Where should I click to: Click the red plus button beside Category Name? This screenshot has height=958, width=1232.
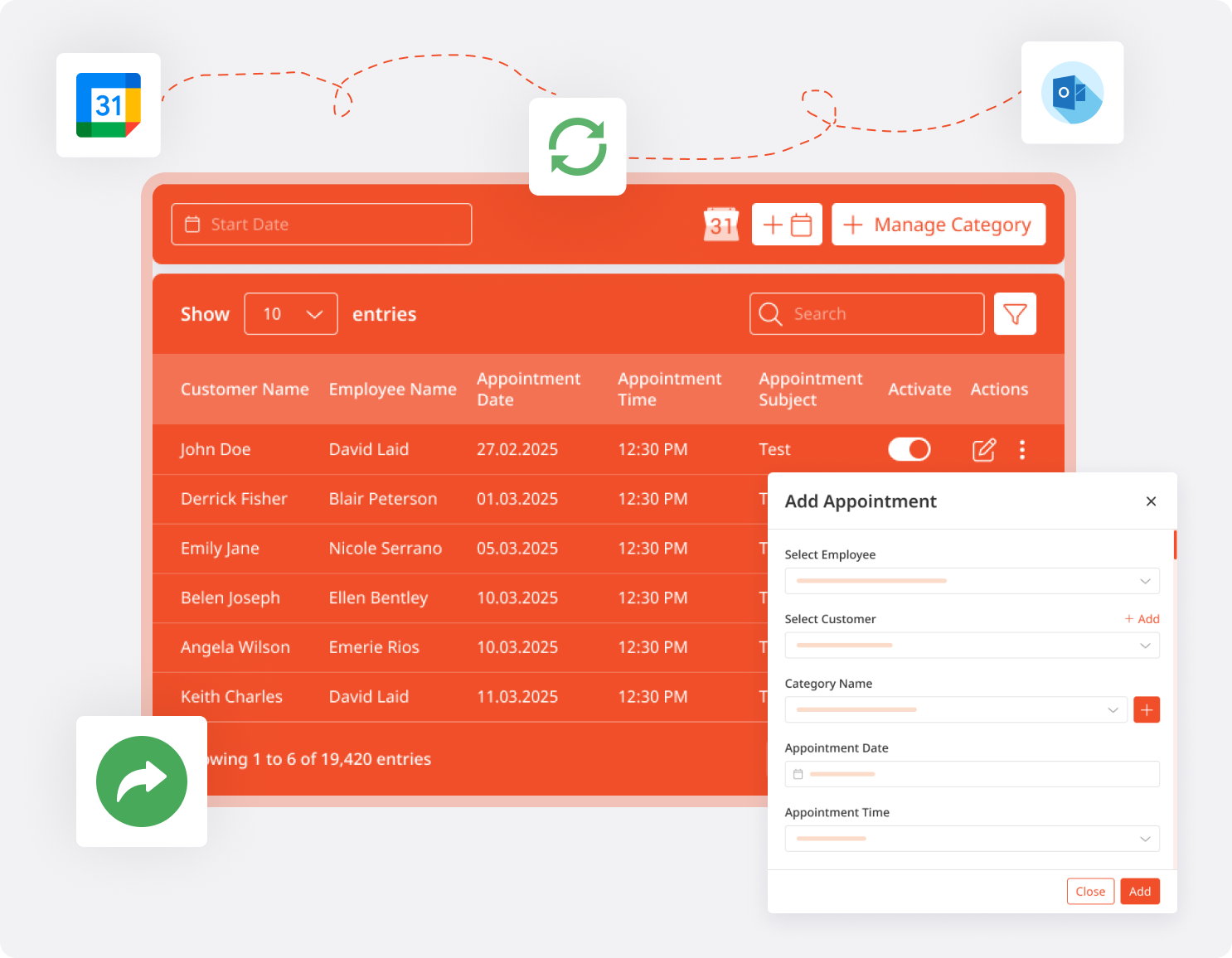1147,709
